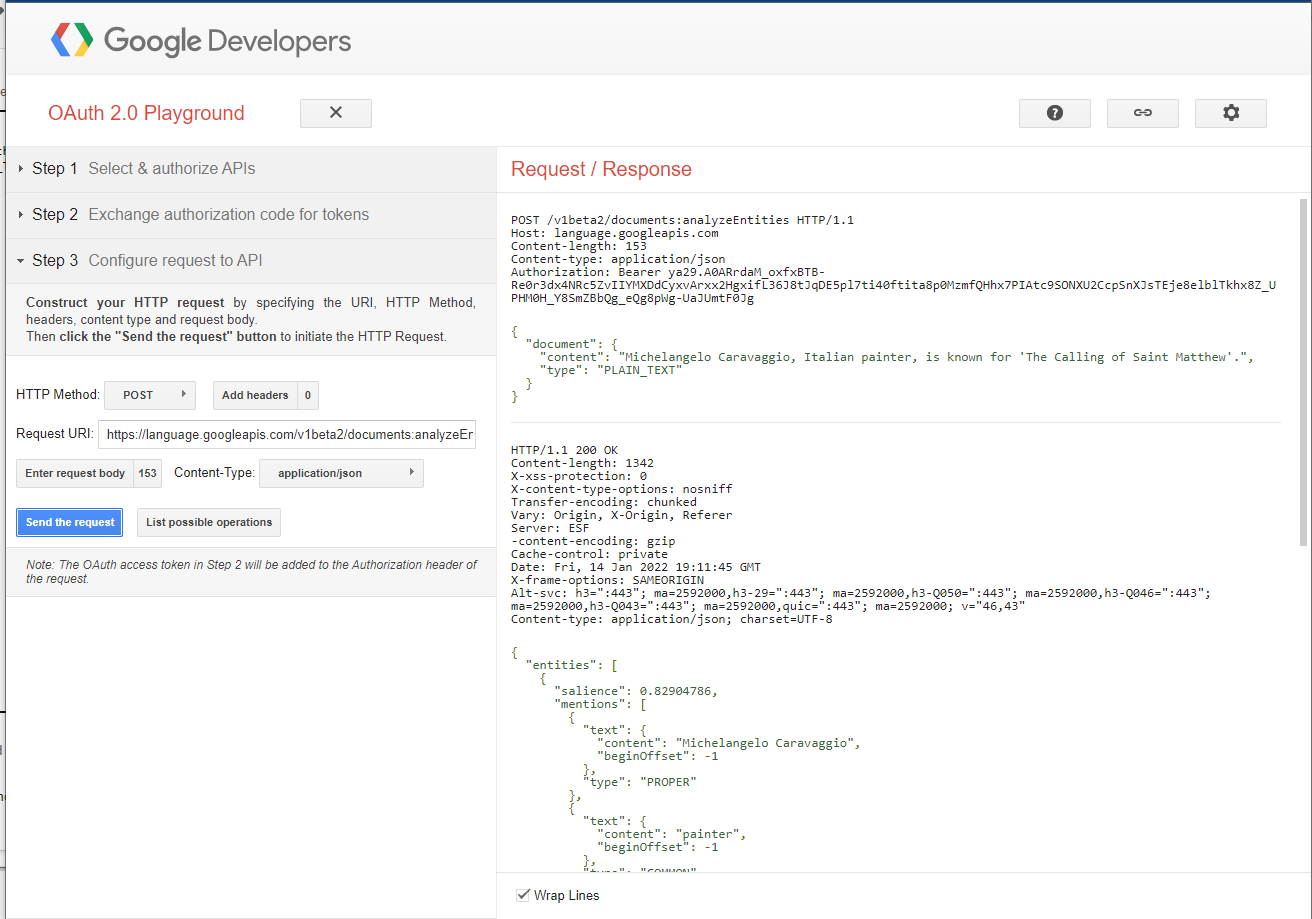Click the multicolored chevron logo icon
Viewport: 1312px width, 919px height.
click(x=70, y=41)
